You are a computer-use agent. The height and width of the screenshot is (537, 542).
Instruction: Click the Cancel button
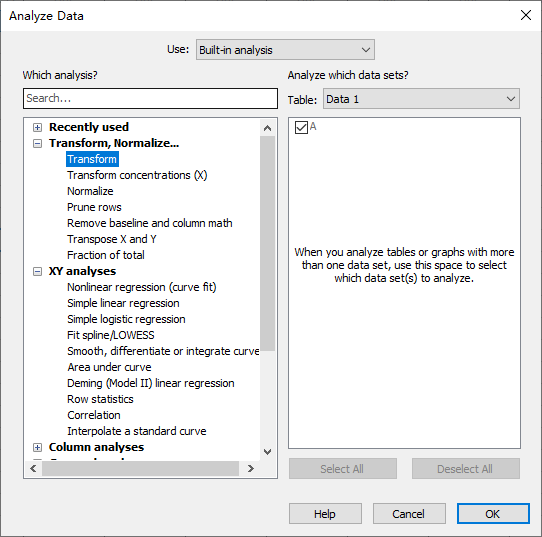tap(409, 514)
